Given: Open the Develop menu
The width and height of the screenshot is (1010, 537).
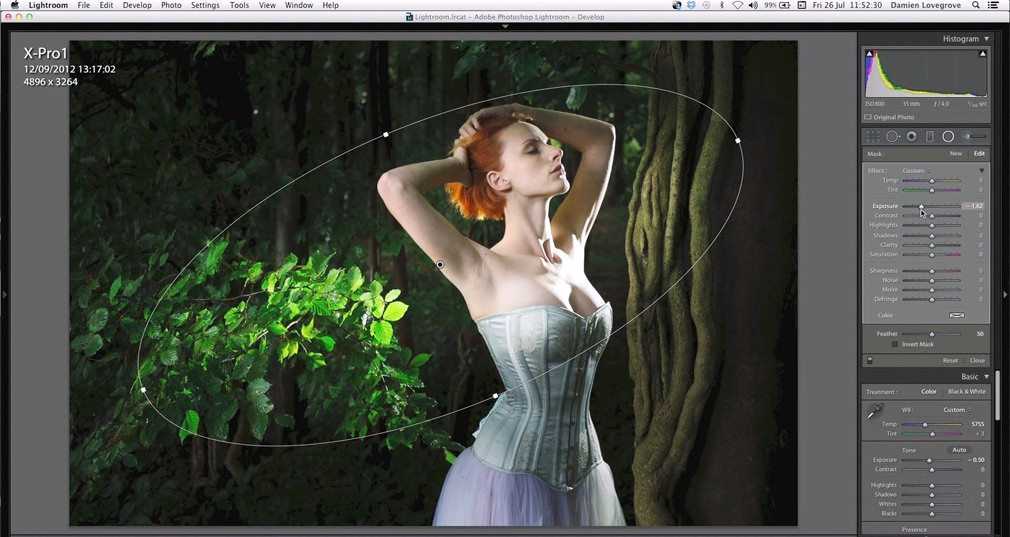Looking at the screenshot, I should (x=137, y=5).
